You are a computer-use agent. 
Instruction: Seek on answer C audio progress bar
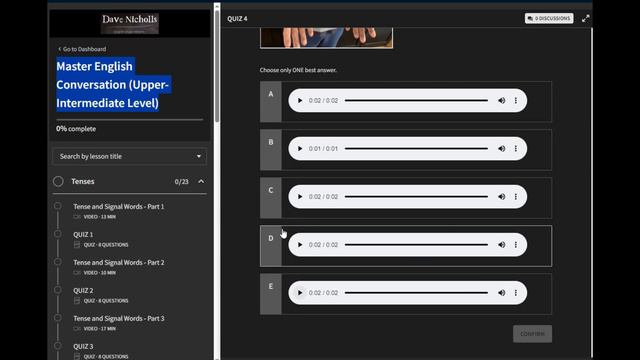coord(416,197)
